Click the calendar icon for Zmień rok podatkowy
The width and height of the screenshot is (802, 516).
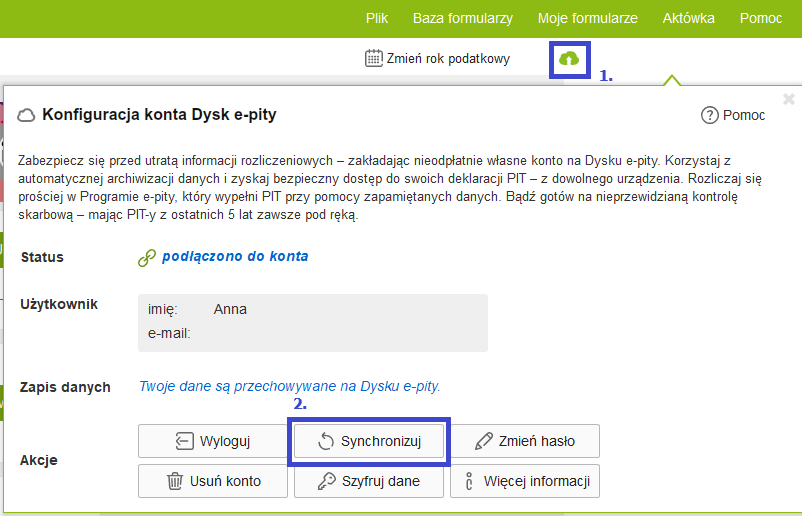click(x=374, y=58)
